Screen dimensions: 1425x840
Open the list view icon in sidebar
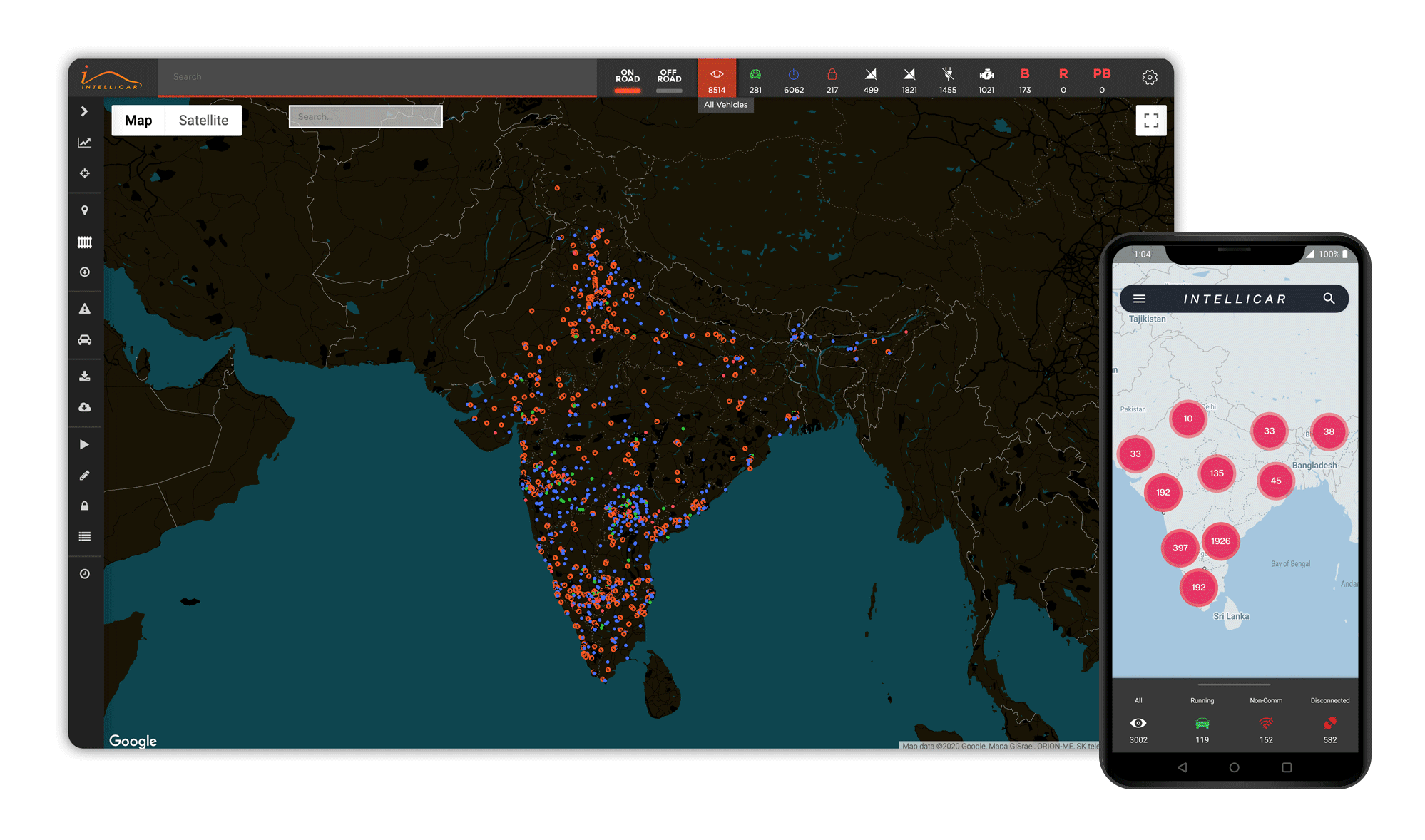84,536
